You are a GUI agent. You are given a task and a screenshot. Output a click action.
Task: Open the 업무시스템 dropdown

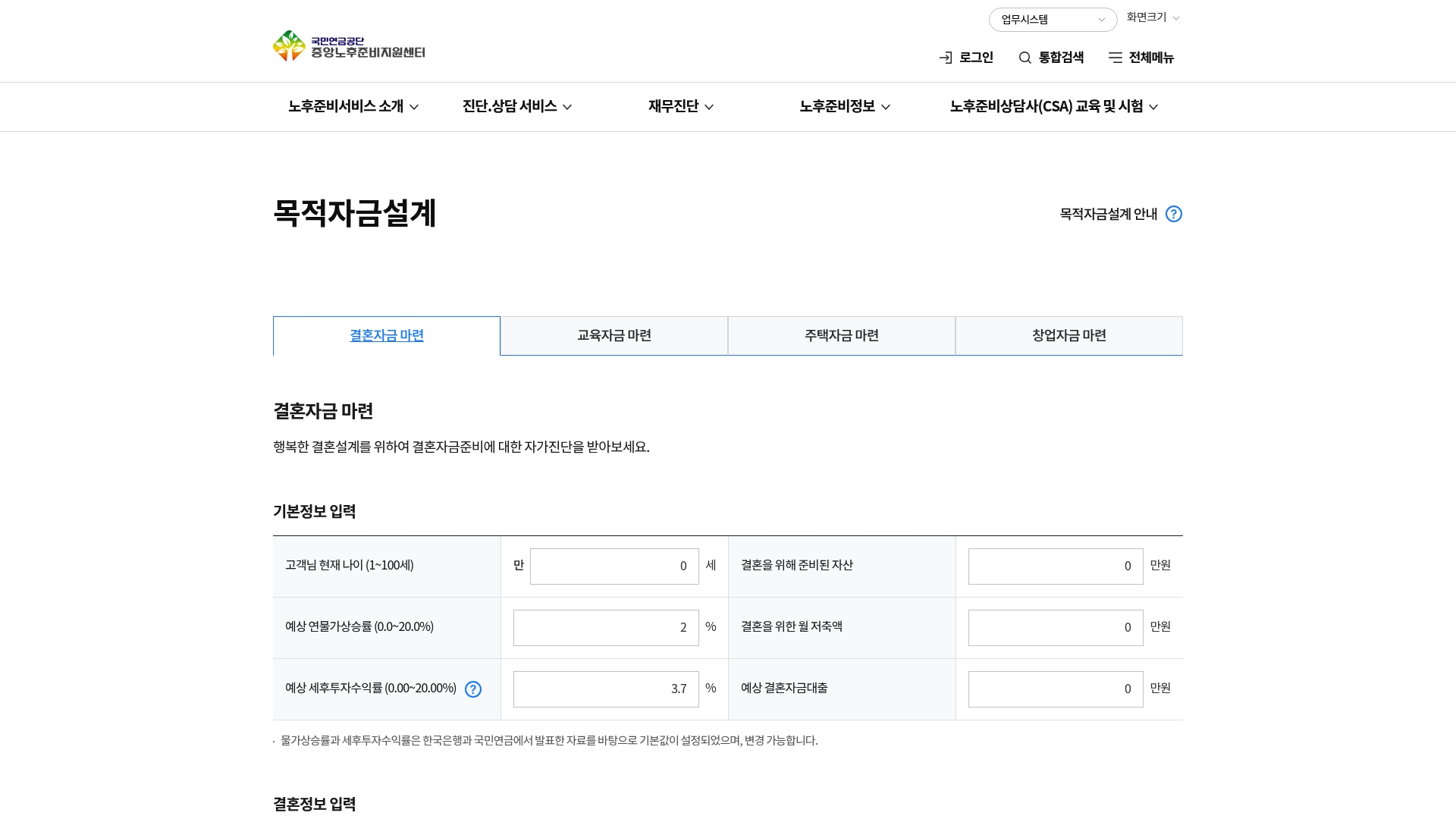click(1053, 20)
